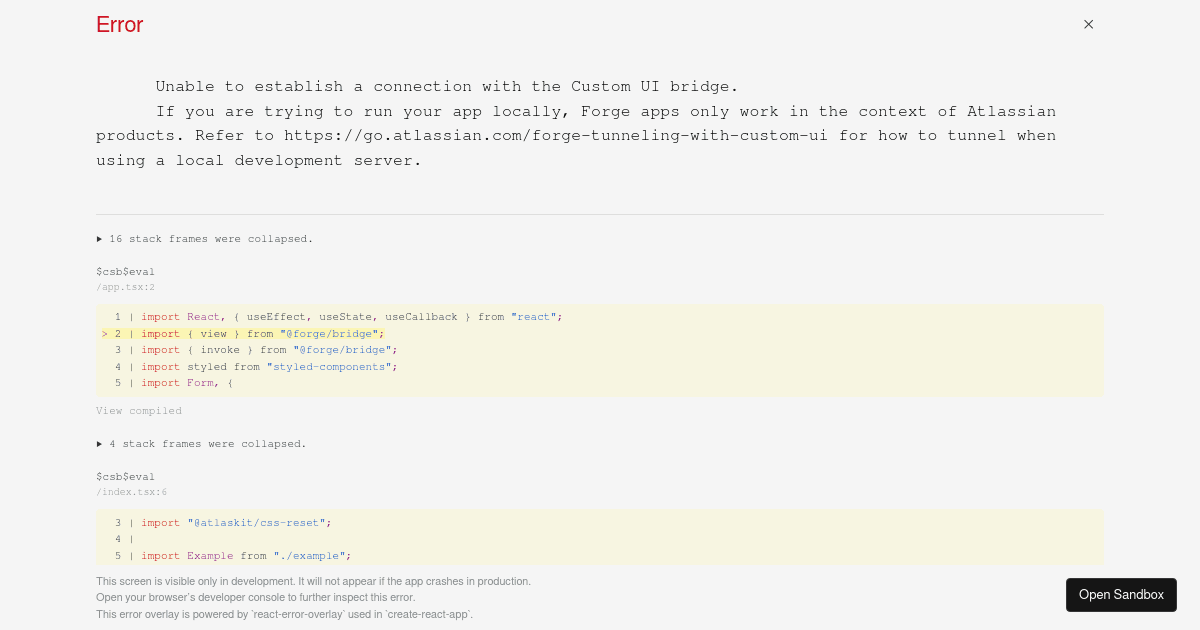The image size is (1200, 630).
Task: Click code line importing invoke from @forge/bridge
Action: coord(600,350)
